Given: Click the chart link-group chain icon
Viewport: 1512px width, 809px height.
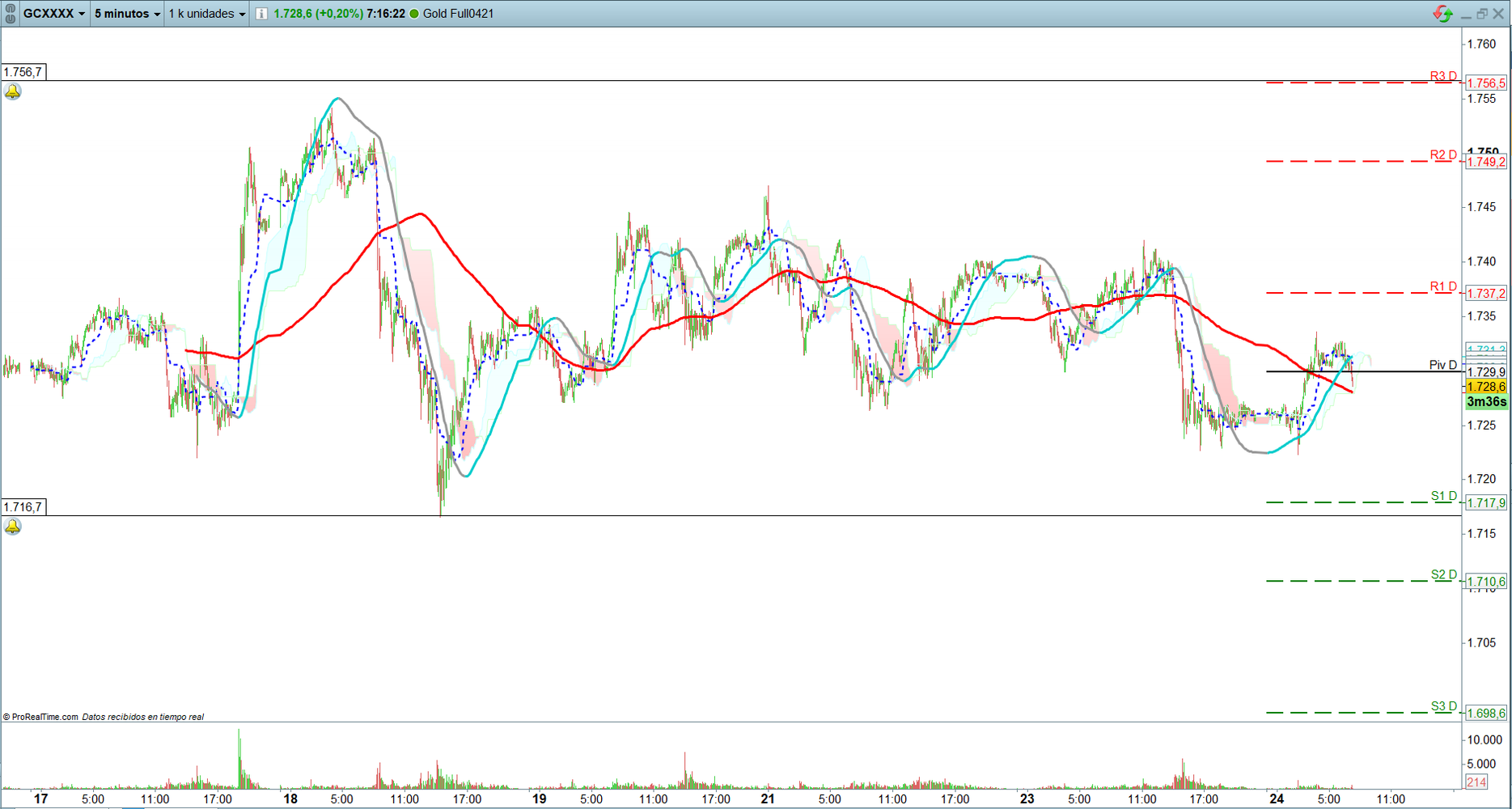Looking at the screenshot, I should (x=11, y=13).
